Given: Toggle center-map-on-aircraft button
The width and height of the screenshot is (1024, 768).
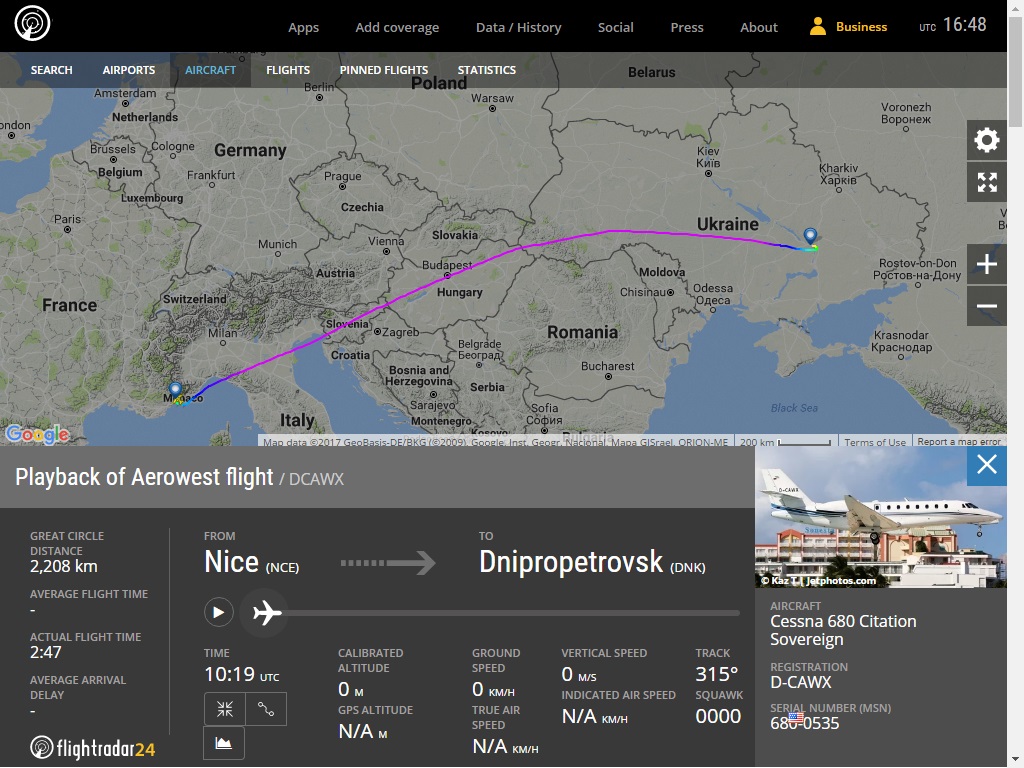Looking at the screenshot, I should click(x=225, y=709).
